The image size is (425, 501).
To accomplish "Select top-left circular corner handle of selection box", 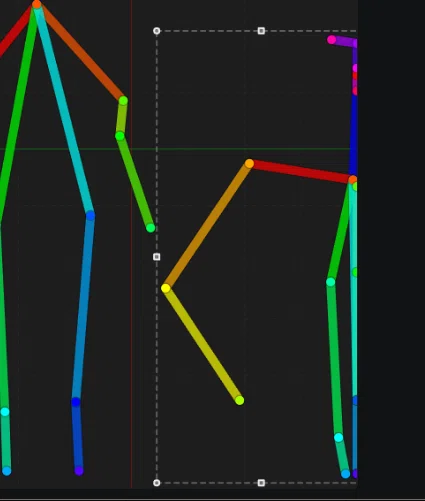I will click(x=157, y=31).
